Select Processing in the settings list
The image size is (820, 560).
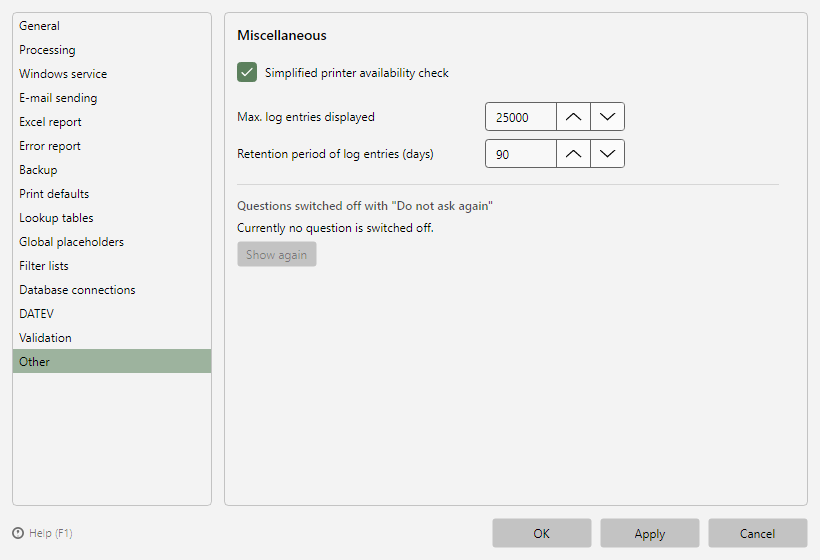point(112,50)
